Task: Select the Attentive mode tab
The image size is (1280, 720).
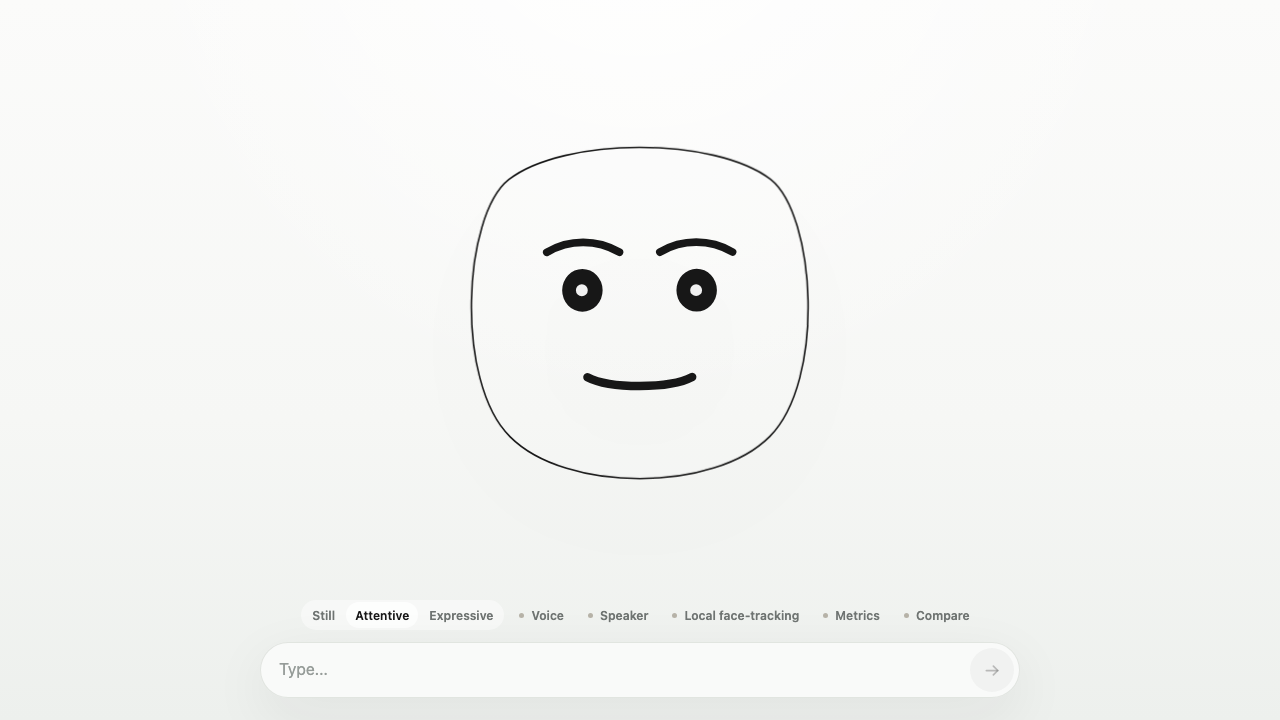Action: coord(382,616)
